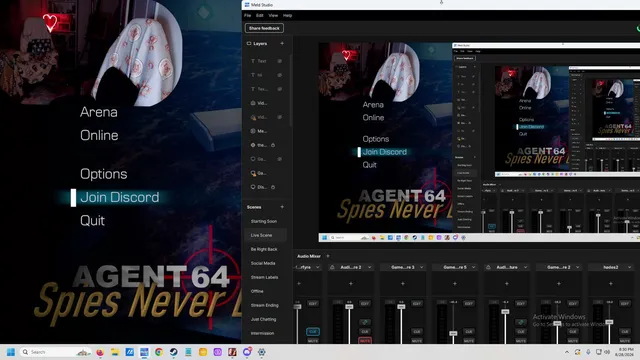Click the green link icon on 'Audi...re 2' track

click(x=365, y=322)
